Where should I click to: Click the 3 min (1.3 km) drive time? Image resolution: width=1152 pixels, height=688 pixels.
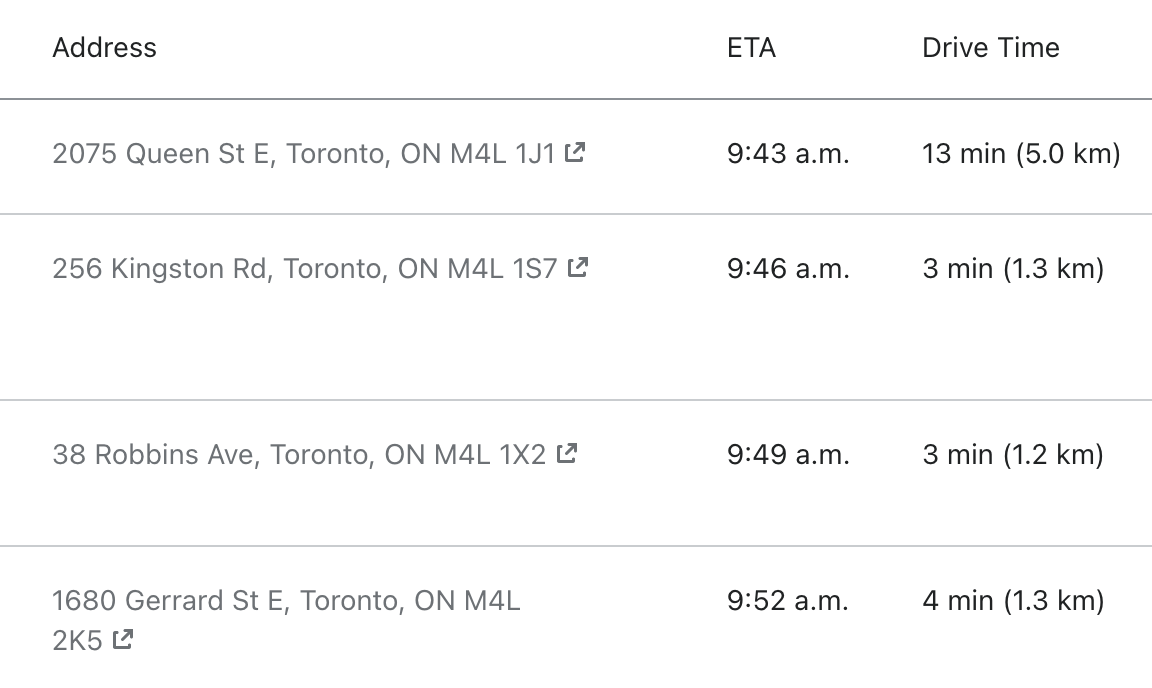tap(1013, 268)
